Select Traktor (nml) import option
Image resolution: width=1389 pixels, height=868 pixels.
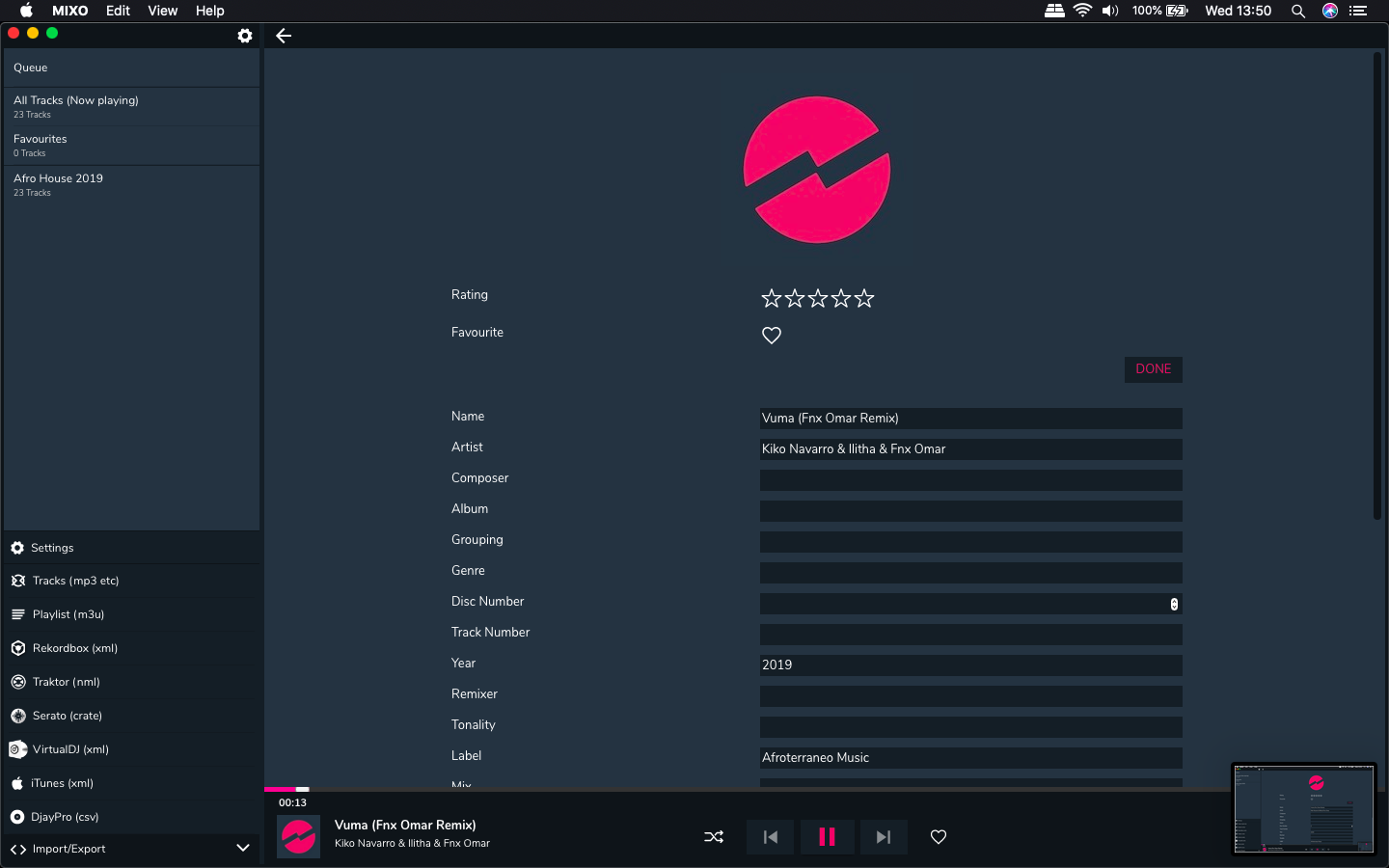tap(66, 682)
